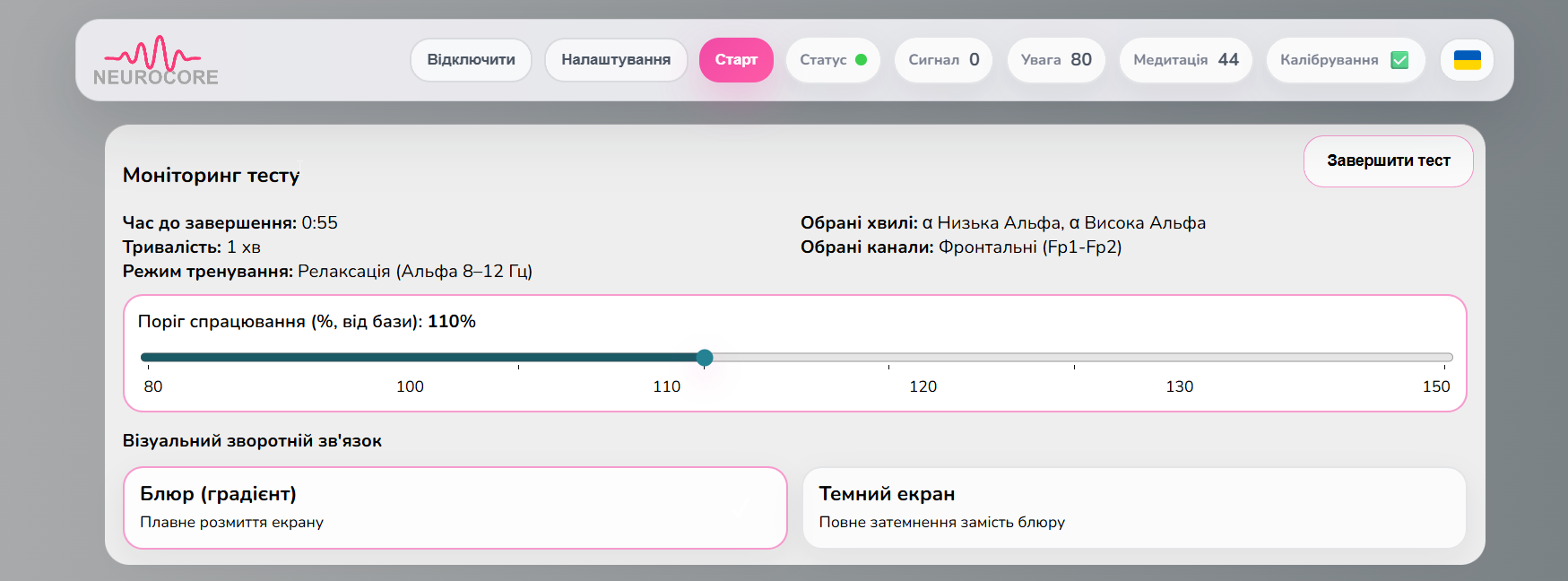Click the Ukrainian flag language icon
This screenshot has width=1568, height=581.
[1467, 60]
